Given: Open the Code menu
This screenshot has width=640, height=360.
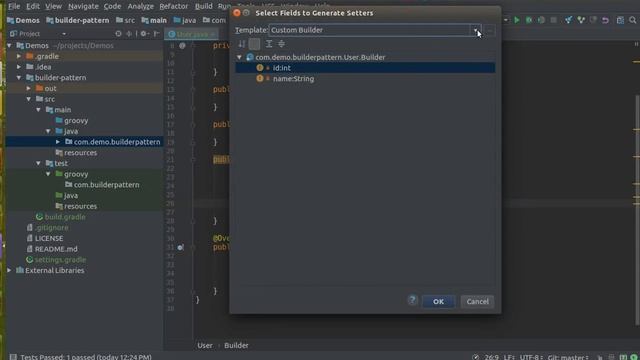Looking at the screenshot, I should [x=112, y=6].
